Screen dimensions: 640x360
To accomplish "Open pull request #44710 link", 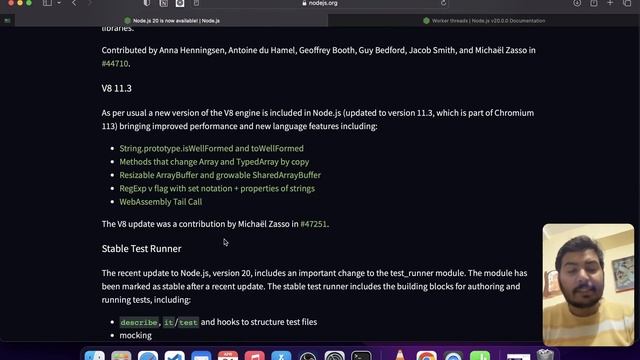I will (115, 63).
